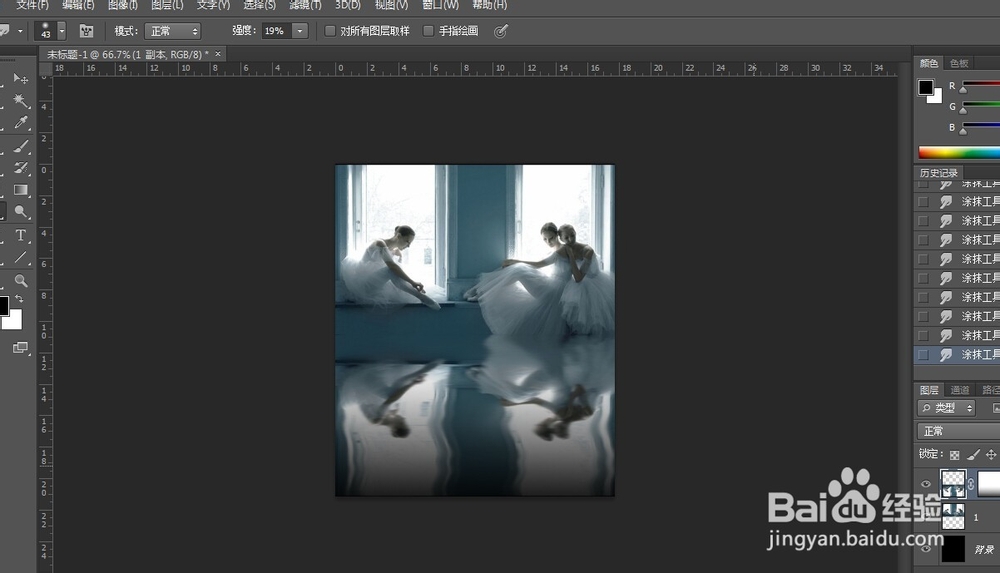This screenshot has width=1000, height=573.
Task: Click the B color slider
Action: [981, 126]
